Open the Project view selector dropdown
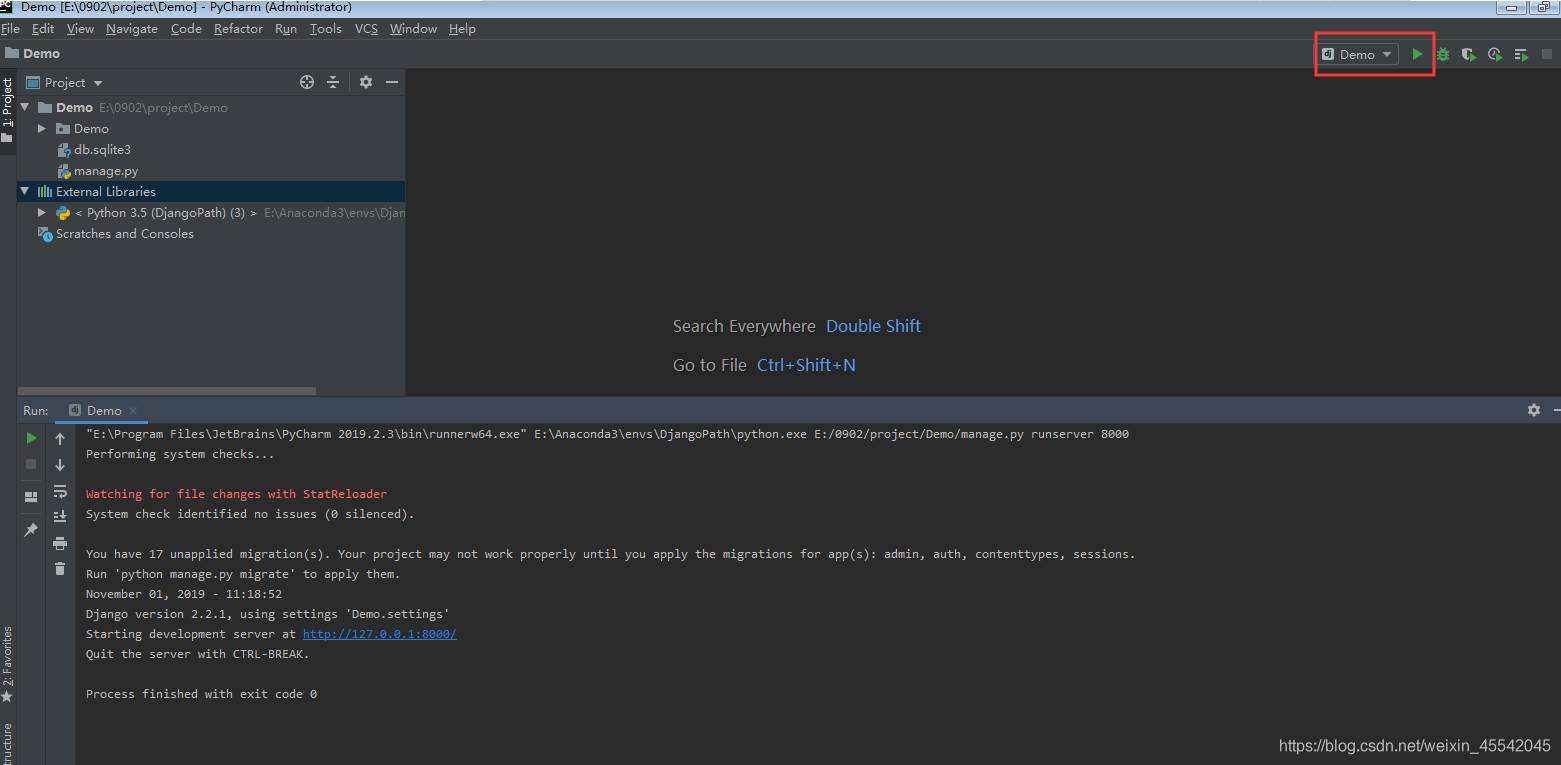This screenshot has height=765, width=1561. (64, 82)
